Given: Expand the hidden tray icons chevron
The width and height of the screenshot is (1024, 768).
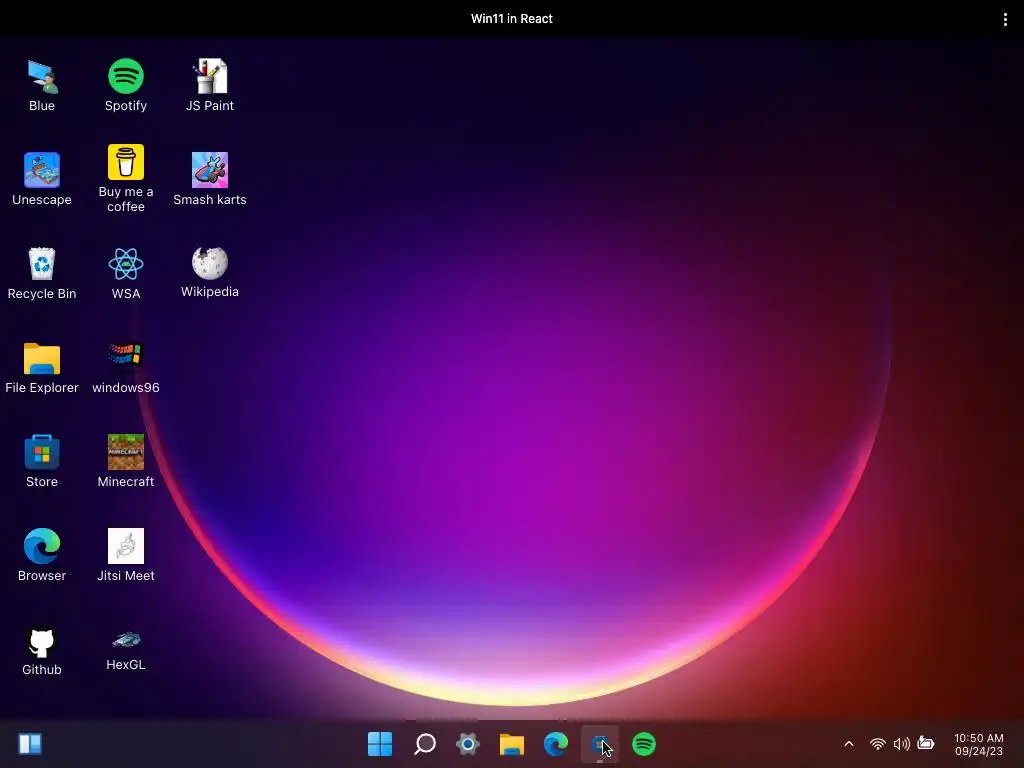Looking at the screenshot, I should point(848,743).
